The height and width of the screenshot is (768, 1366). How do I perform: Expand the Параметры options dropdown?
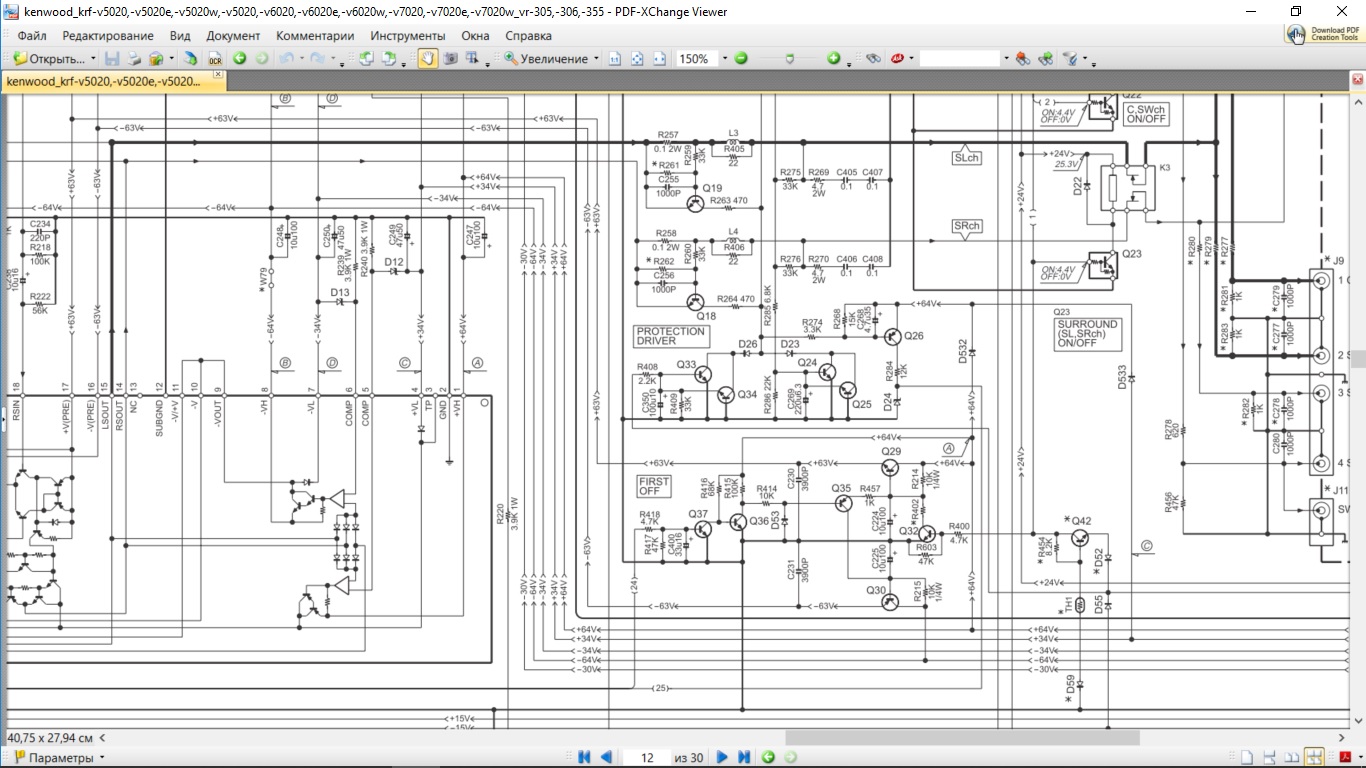101,758
